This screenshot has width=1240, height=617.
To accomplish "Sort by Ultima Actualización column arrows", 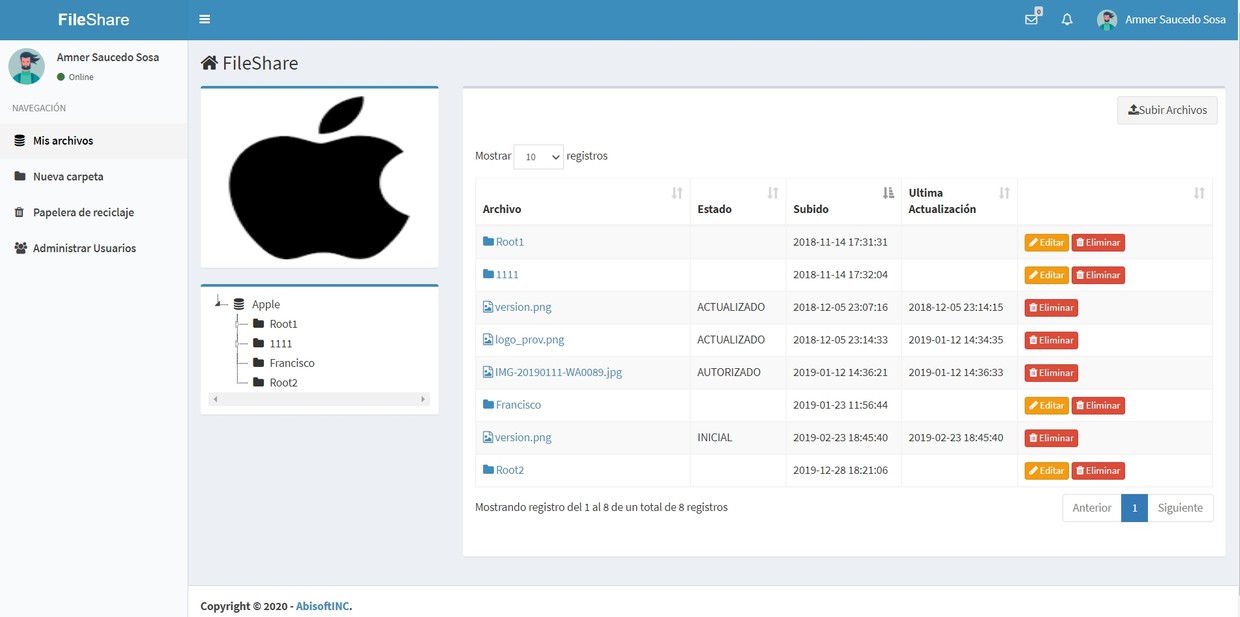I will (1004, 193).
